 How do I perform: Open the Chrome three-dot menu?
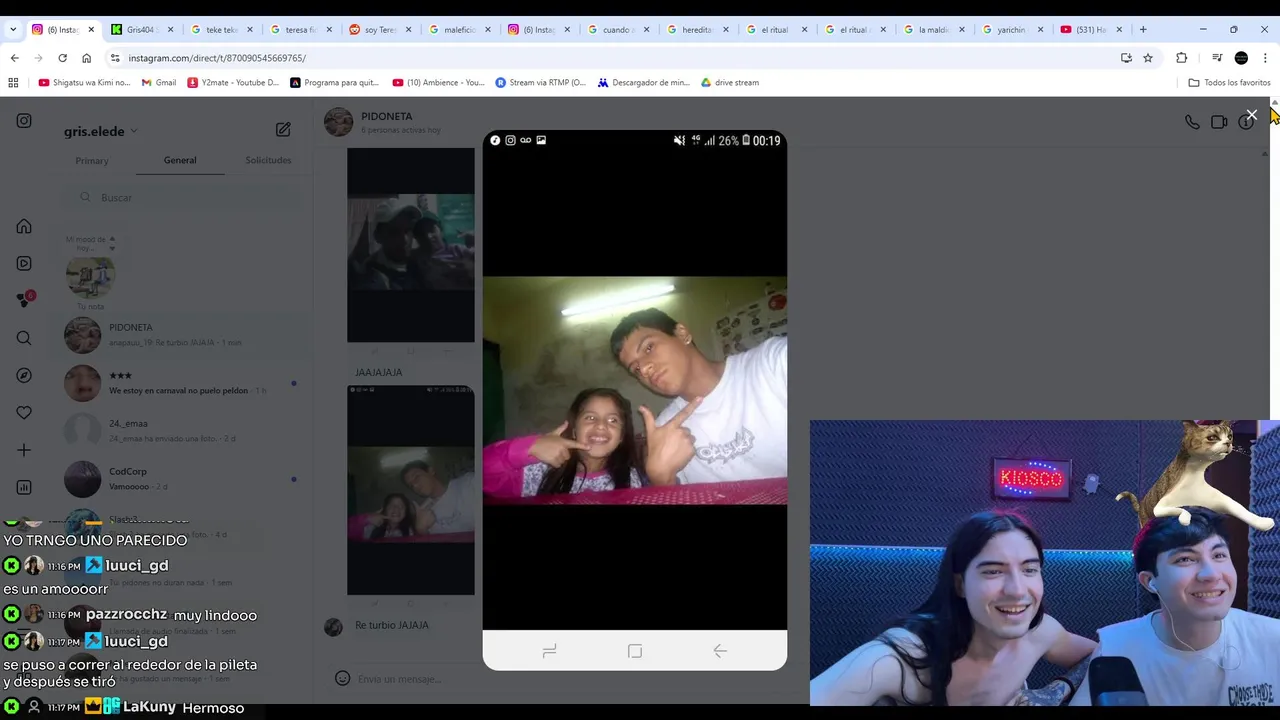point(1265,58)
